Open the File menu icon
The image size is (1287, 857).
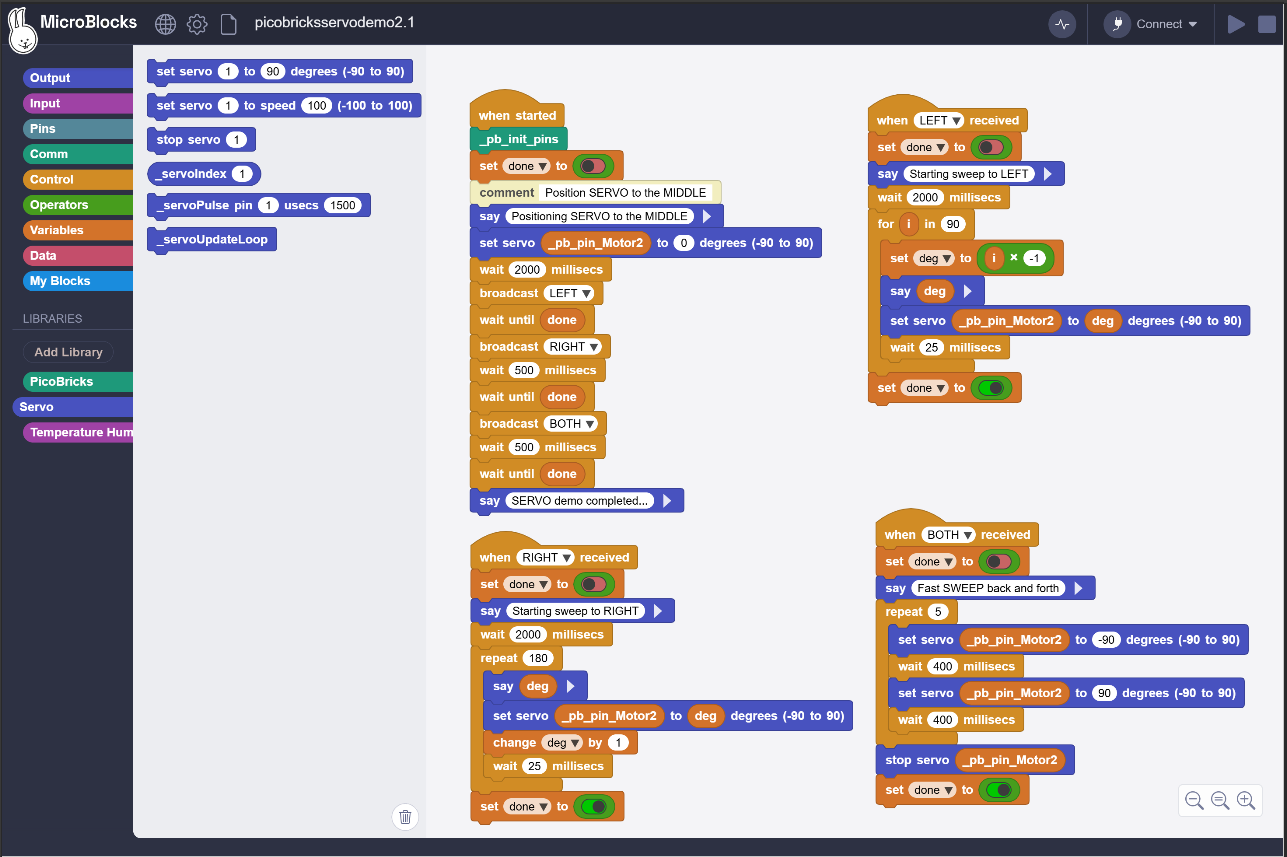[x=228, y=24]
